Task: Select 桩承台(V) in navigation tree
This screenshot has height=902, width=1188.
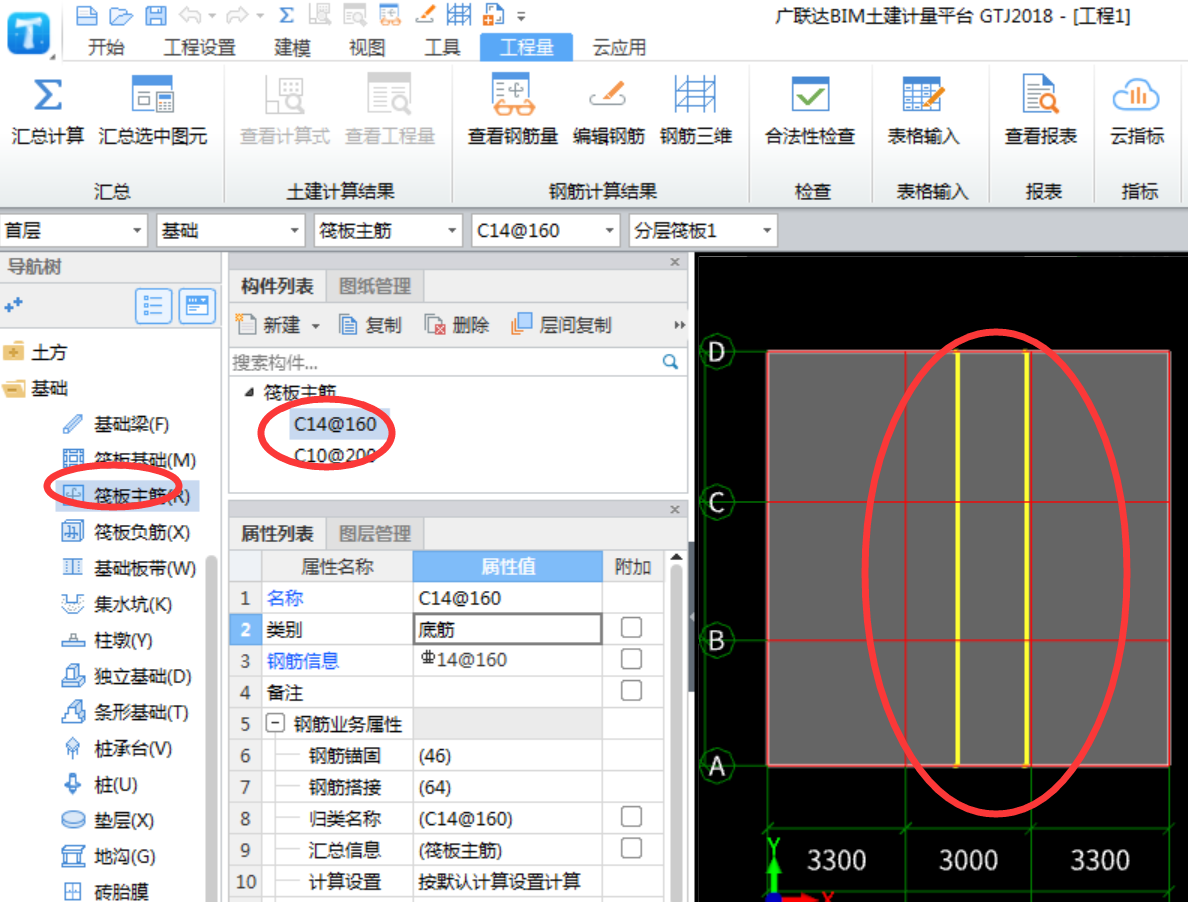Action: pos(117,748)
